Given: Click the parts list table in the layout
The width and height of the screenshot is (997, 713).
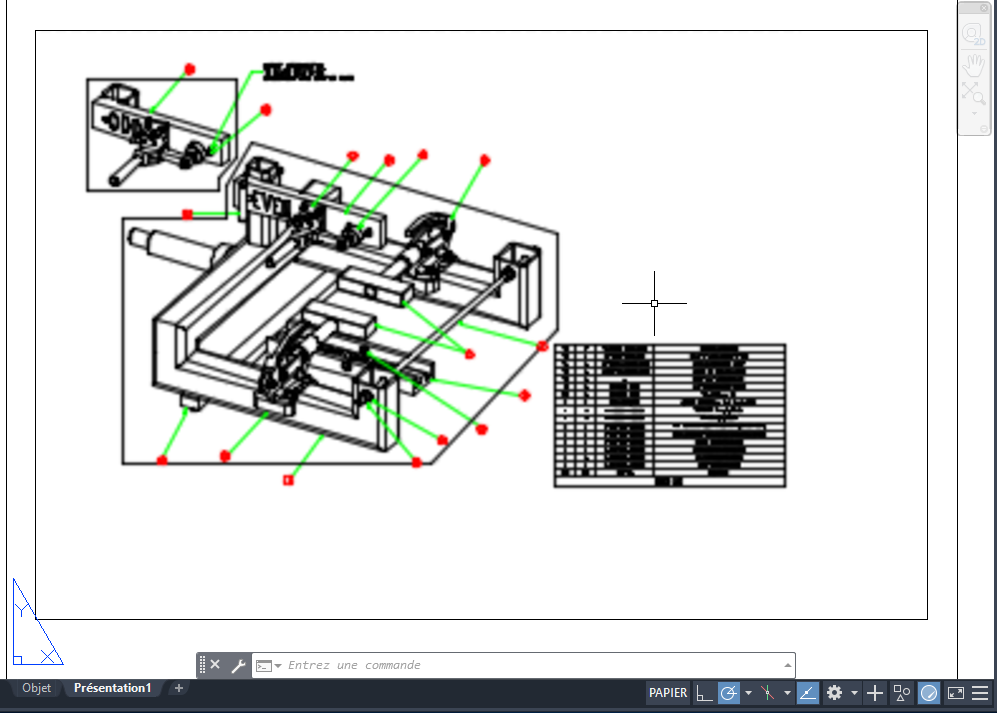Looking at the screenshot, I should 670,416.
